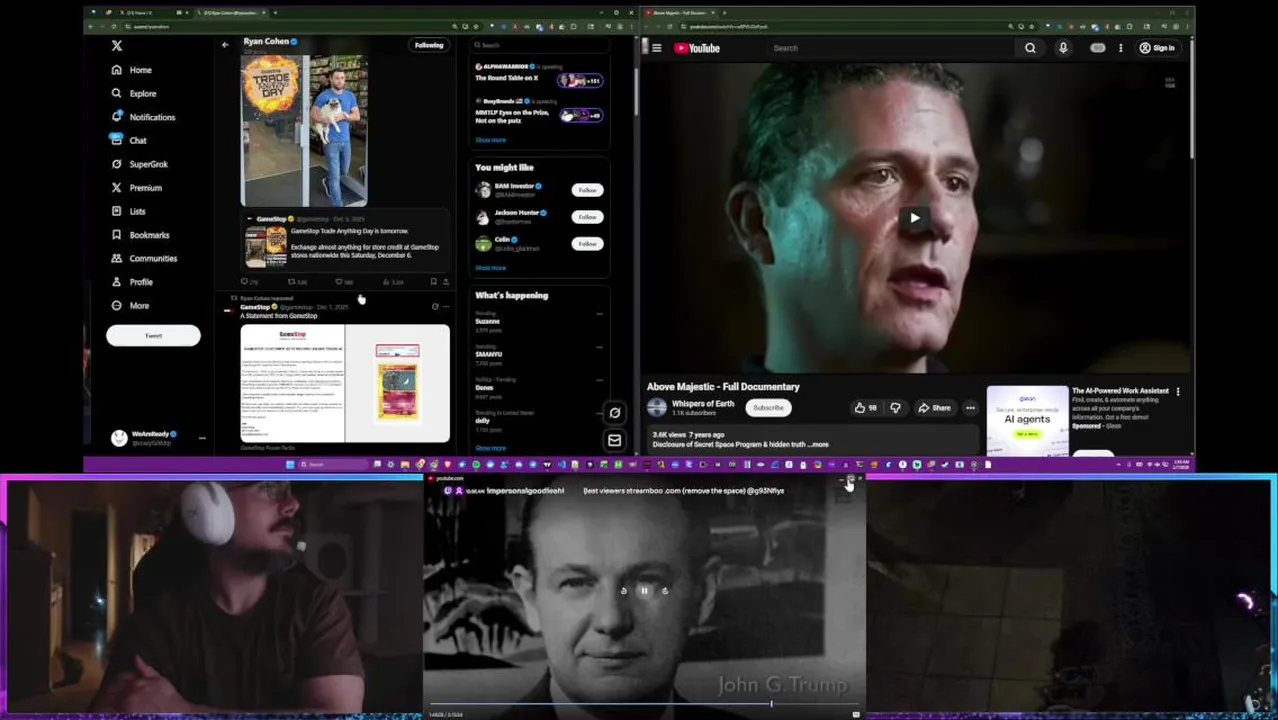Reply to the Trade Anything Day post
Image resolution: width=1278 pixels, height=720 pixels.
250,282
